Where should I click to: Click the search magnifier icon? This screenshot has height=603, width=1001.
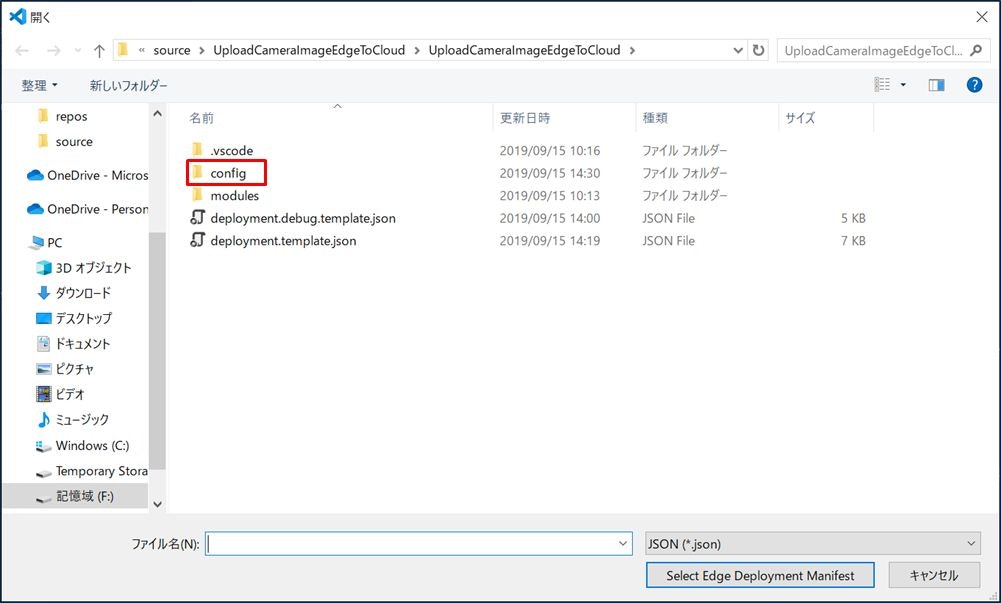point(976,50)
